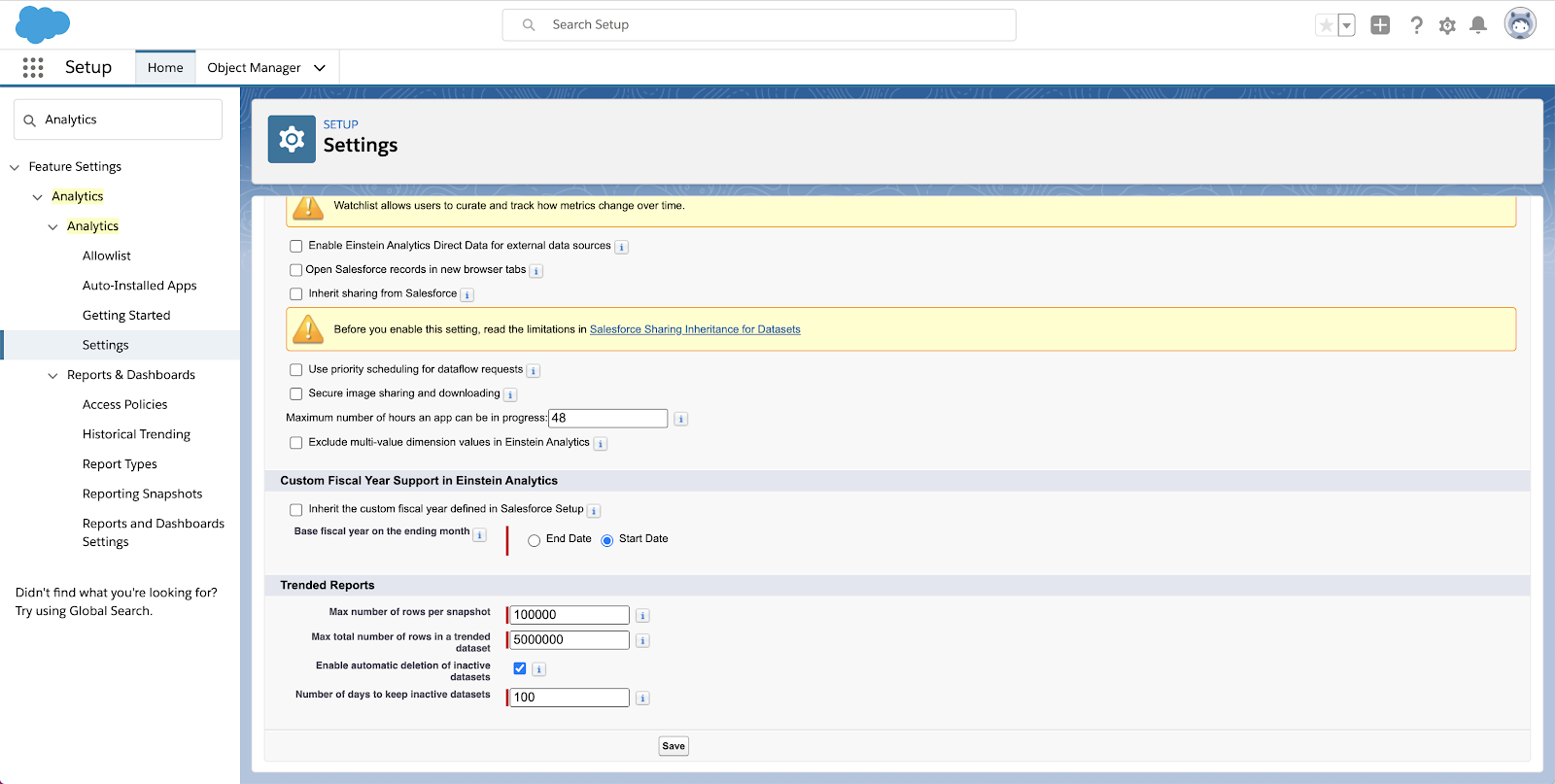
Task: Click the magnifier icon in Search Setup
Action: click(529, 25)
